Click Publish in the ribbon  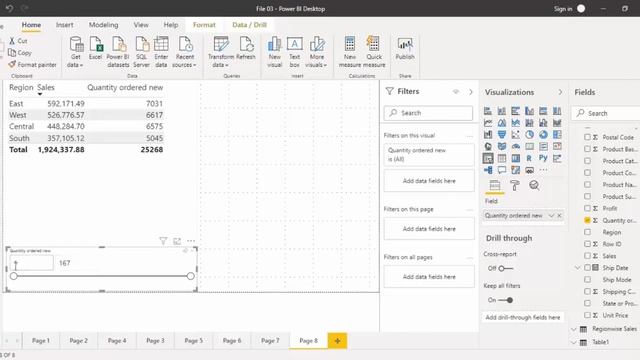[405, 48]
